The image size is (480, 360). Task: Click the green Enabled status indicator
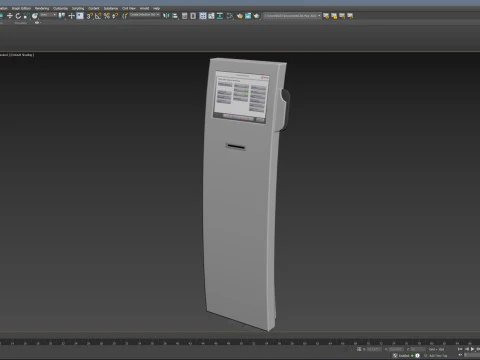coord(412,356)
